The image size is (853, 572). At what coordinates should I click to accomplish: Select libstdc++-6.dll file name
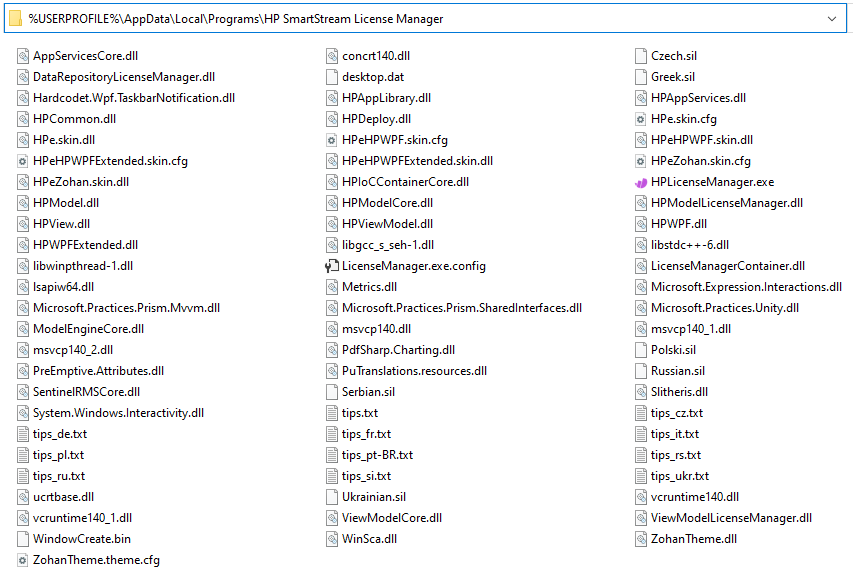coord(690,245)
